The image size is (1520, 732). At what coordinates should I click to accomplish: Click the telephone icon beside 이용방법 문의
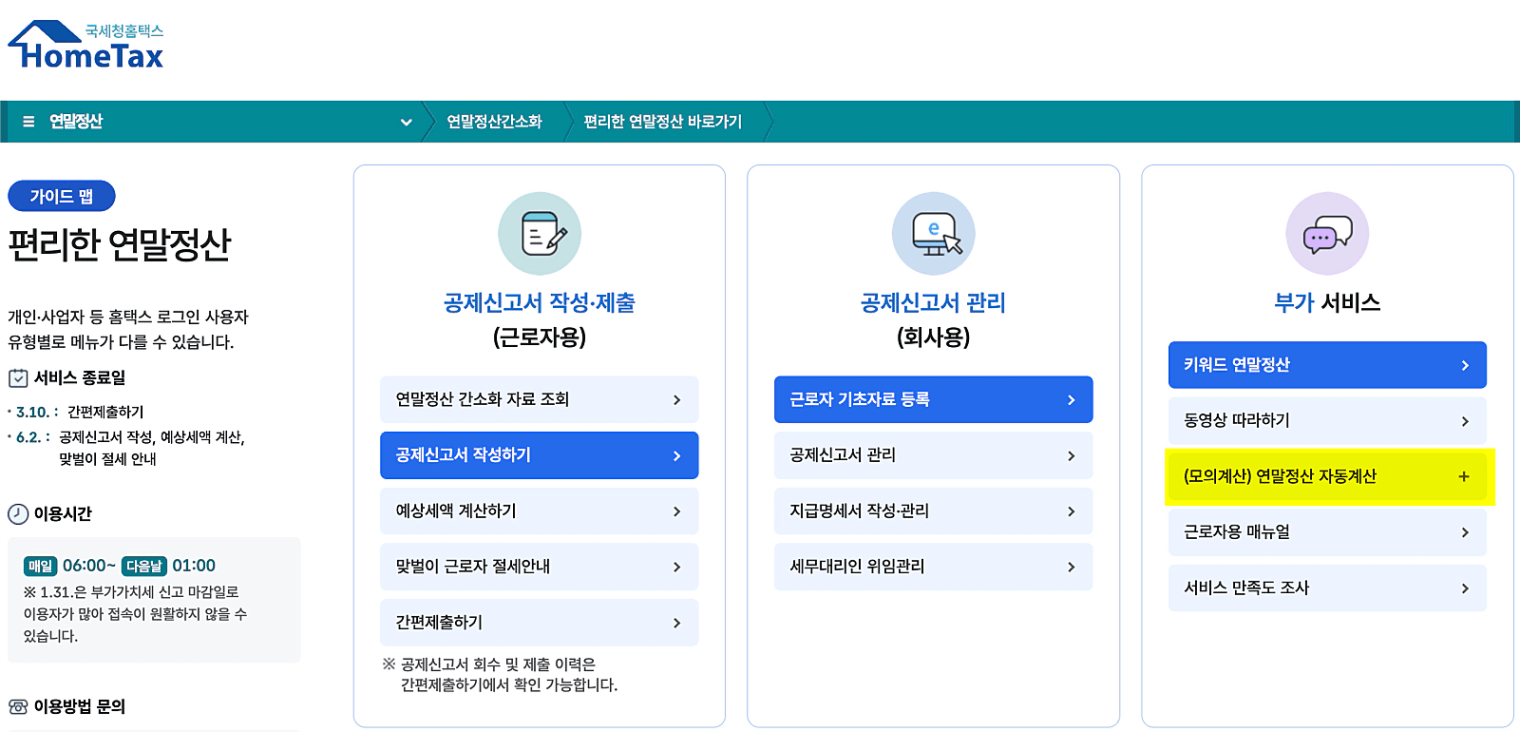[x=19, y=705]
